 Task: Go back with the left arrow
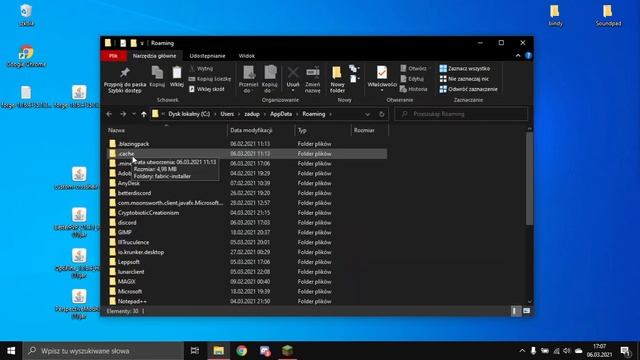coord(109,114)
